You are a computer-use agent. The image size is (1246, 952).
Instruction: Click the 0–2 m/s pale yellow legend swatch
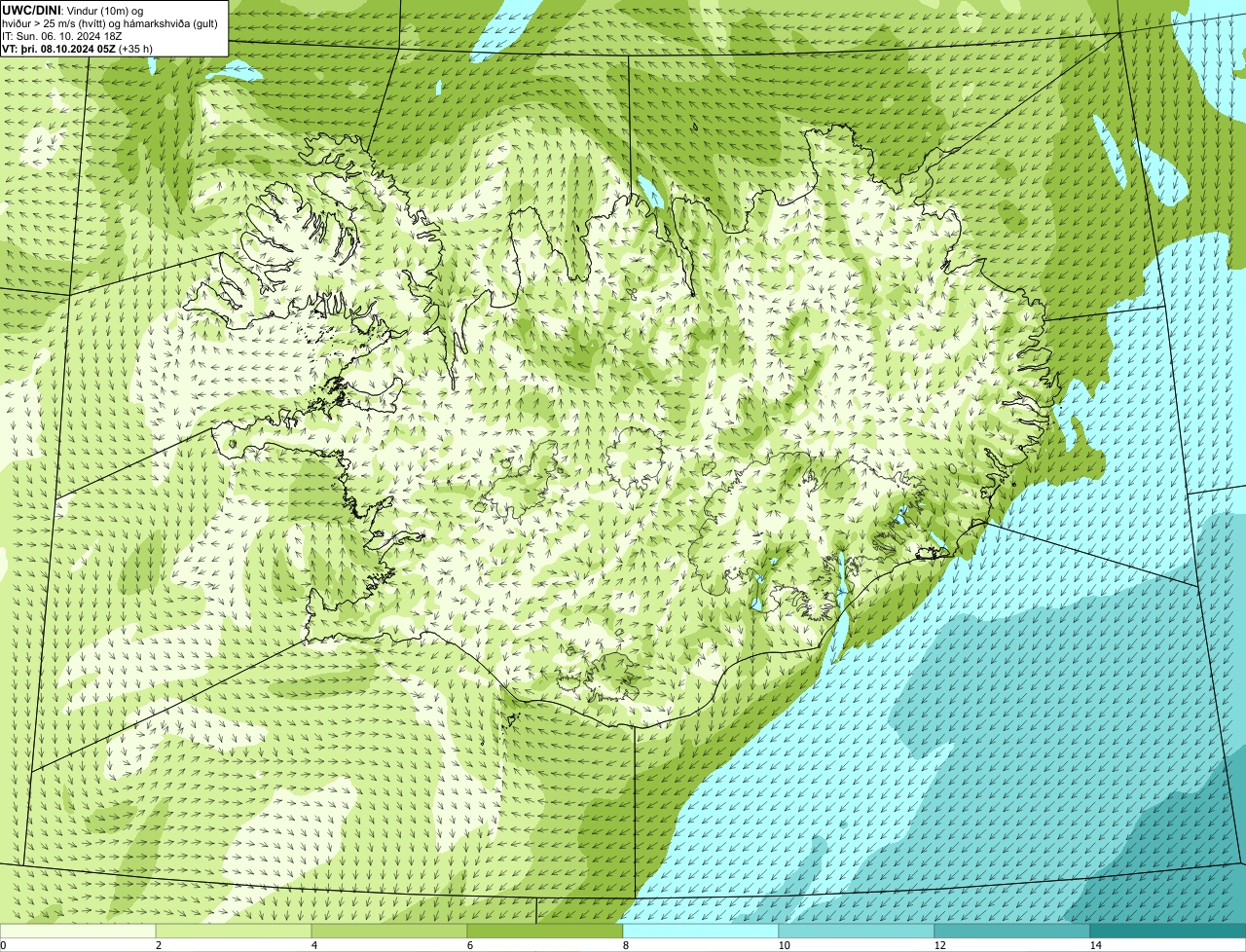coord(78,931)
